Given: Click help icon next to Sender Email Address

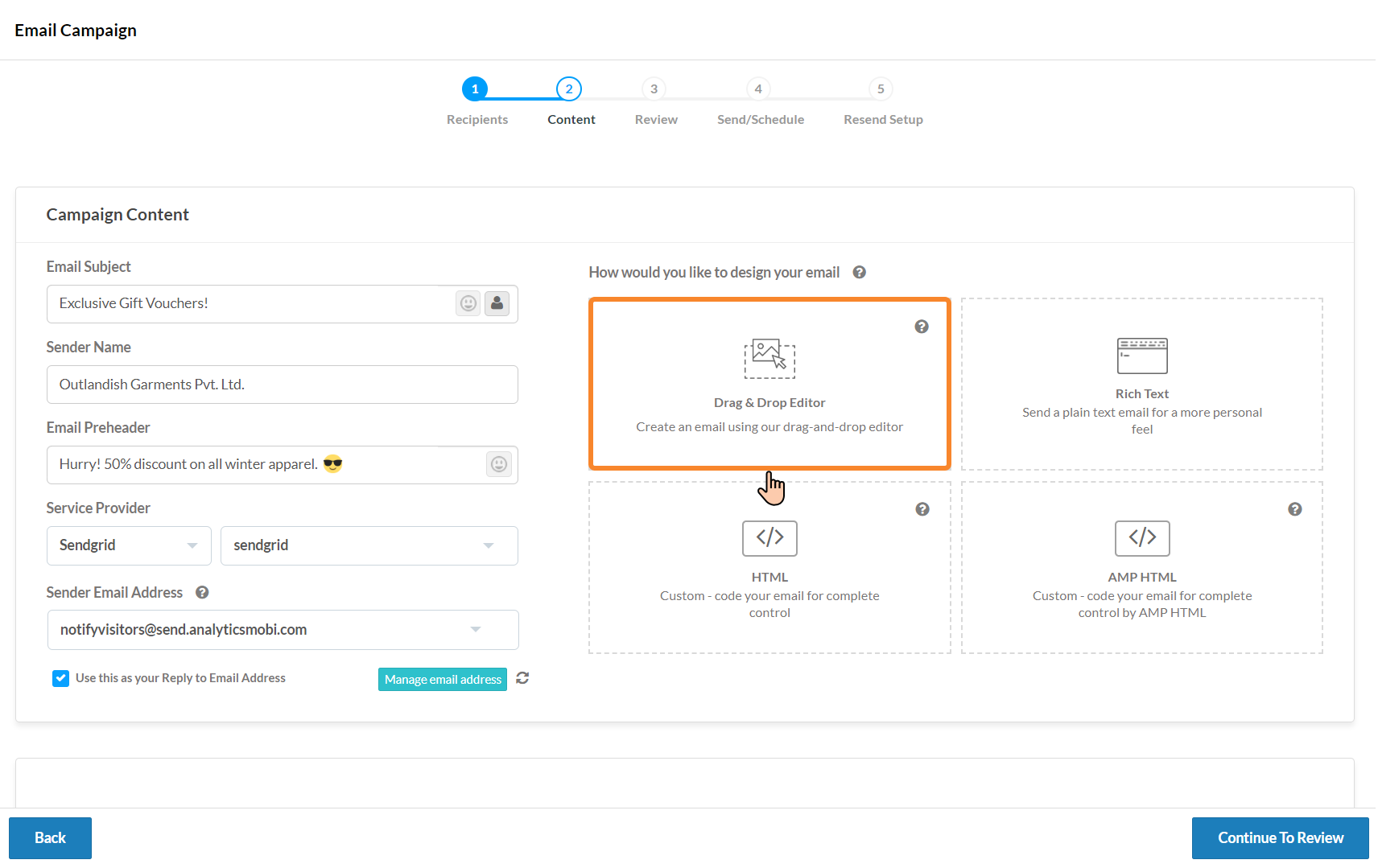Looking at the screenshot, I should click(x=202, y=592).
